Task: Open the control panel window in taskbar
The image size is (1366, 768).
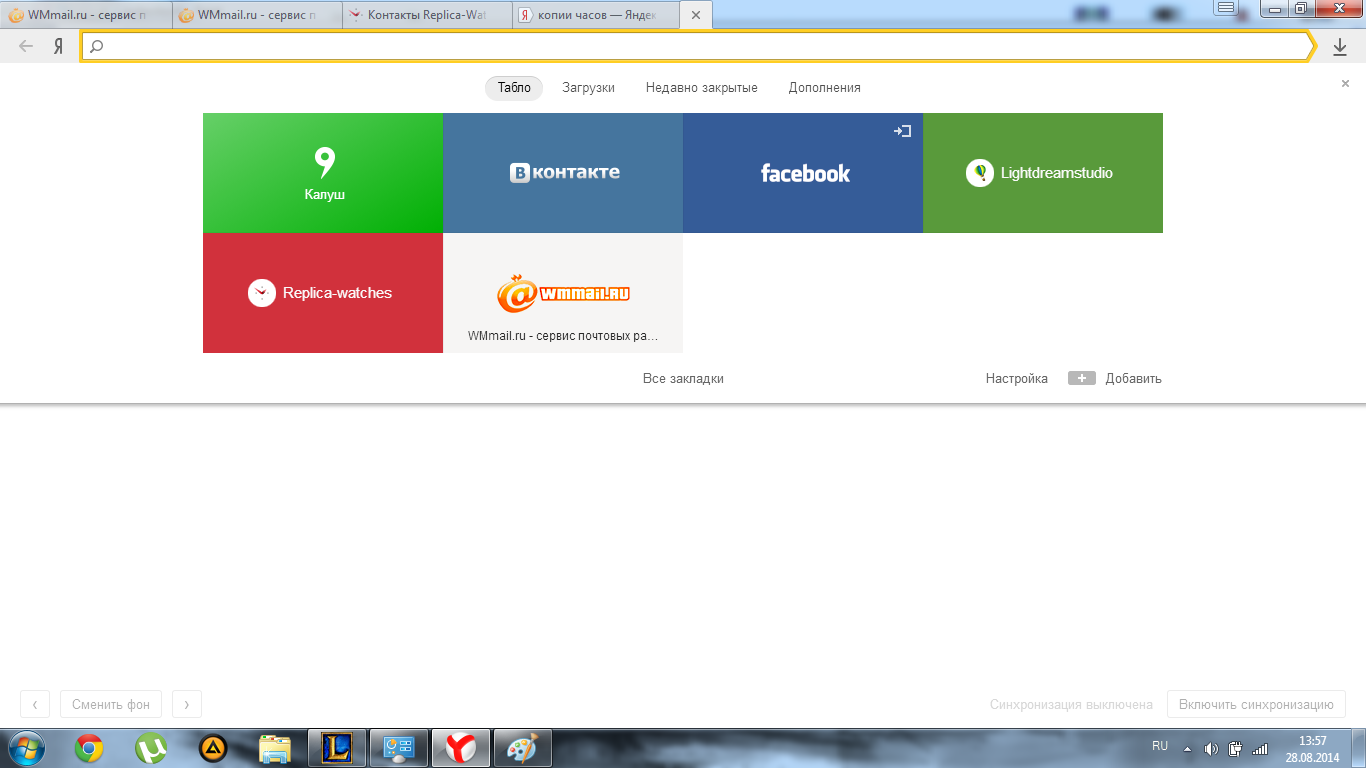Action: point(399,748)
